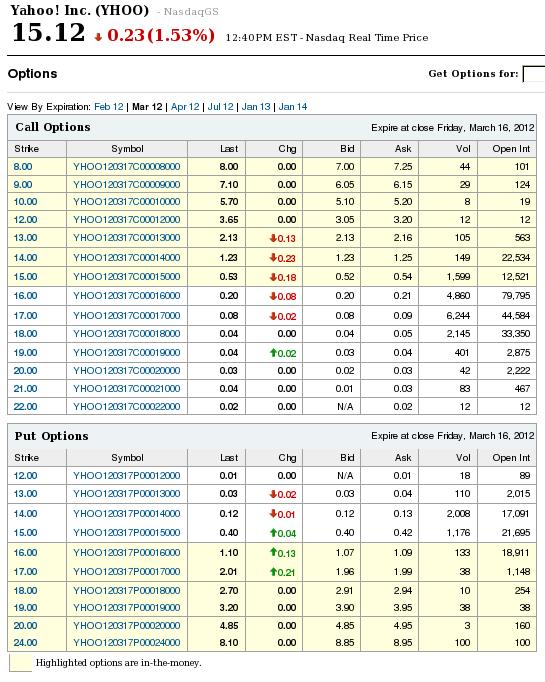This screenshot has height=682, width=545.
Task: Click the red 0.23 change arrow in calls
Action: coord(283,258)
